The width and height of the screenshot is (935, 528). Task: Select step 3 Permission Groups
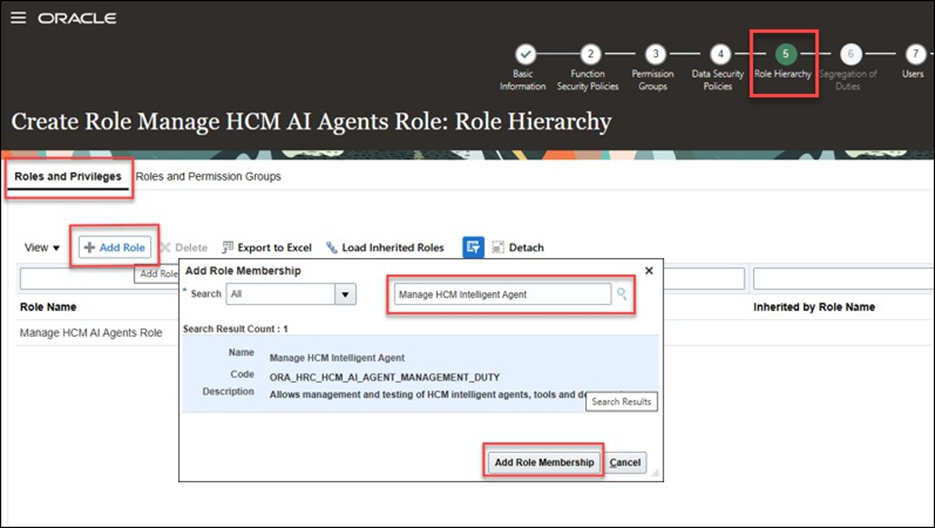(655, 54)
